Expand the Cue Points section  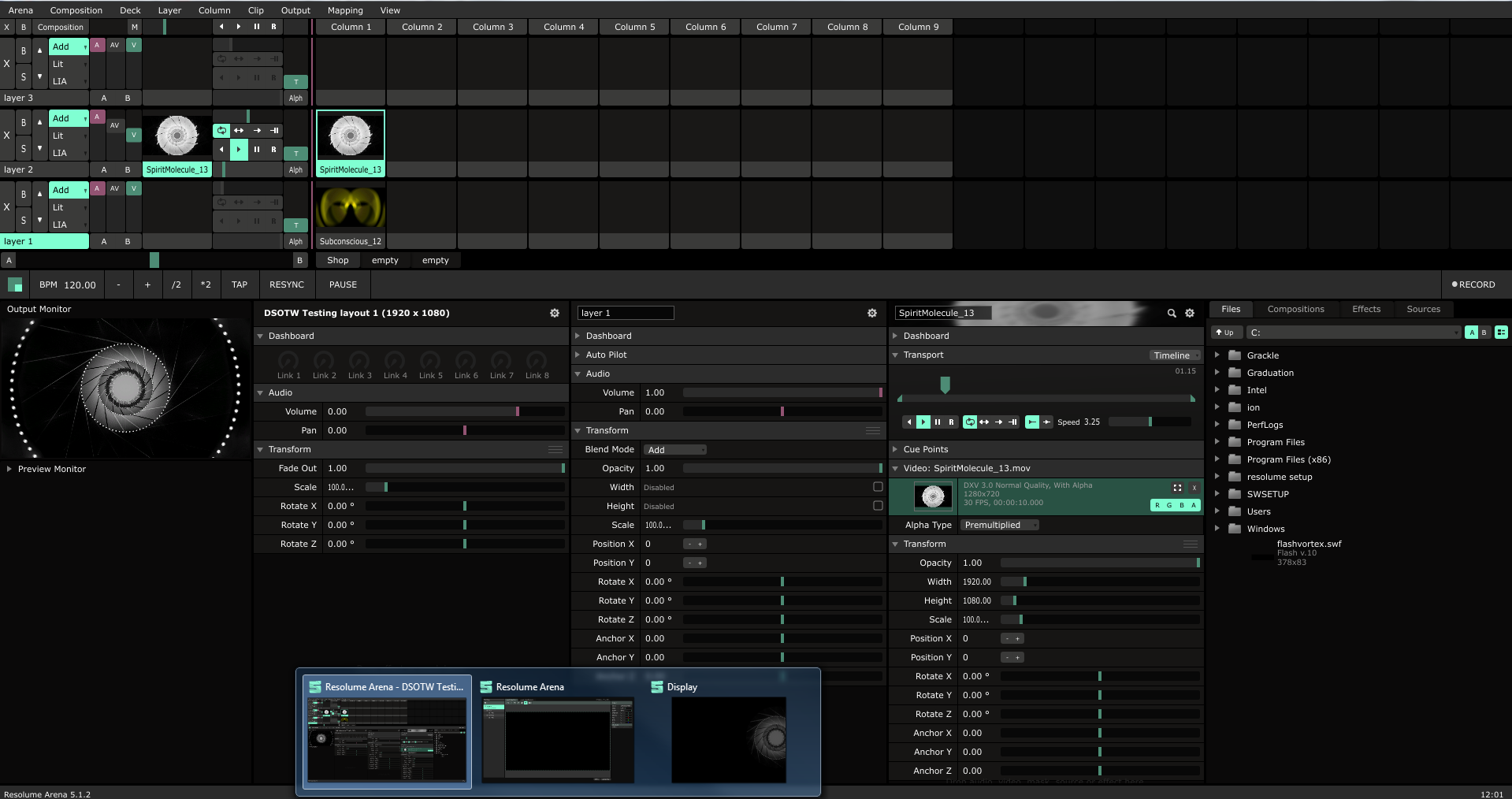(x=896, y=449)
